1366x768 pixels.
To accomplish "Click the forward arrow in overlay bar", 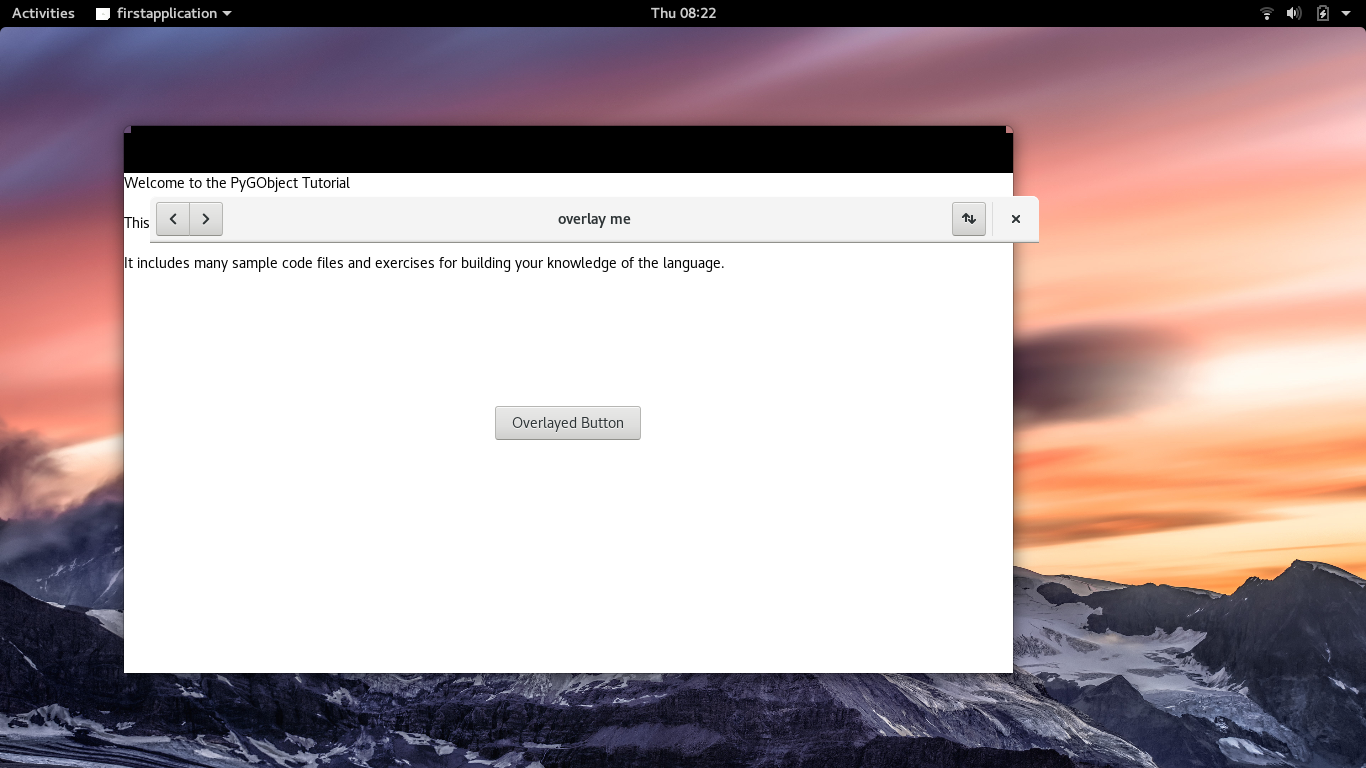I will 206,219.
